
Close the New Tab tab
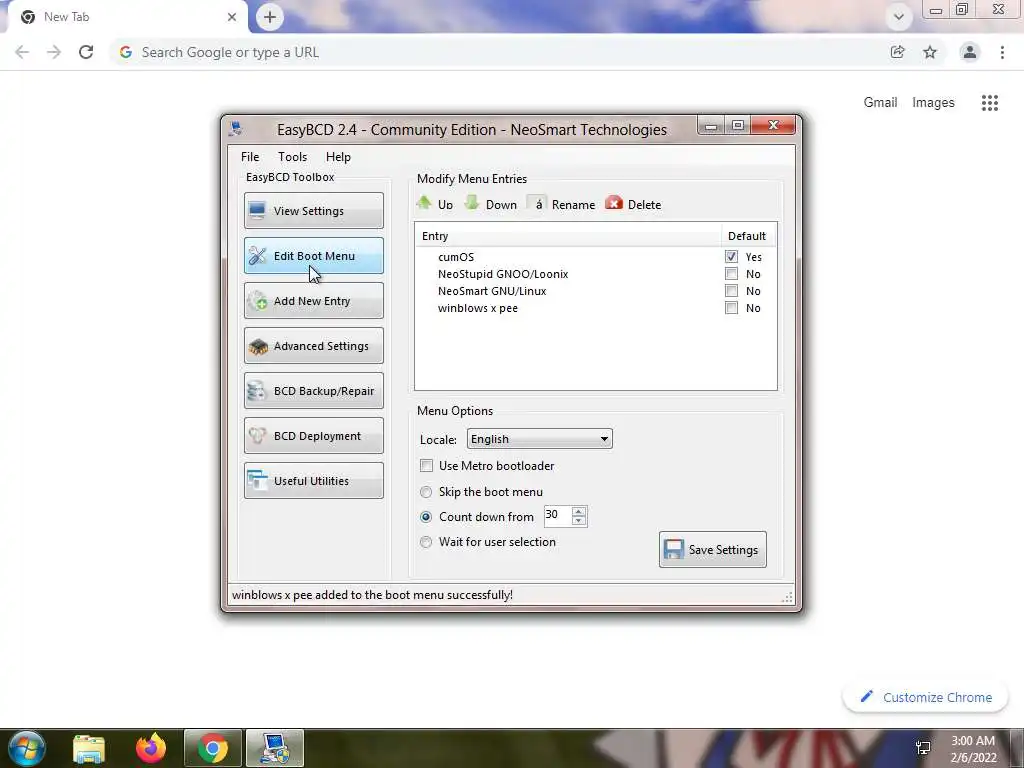[232, 17]
